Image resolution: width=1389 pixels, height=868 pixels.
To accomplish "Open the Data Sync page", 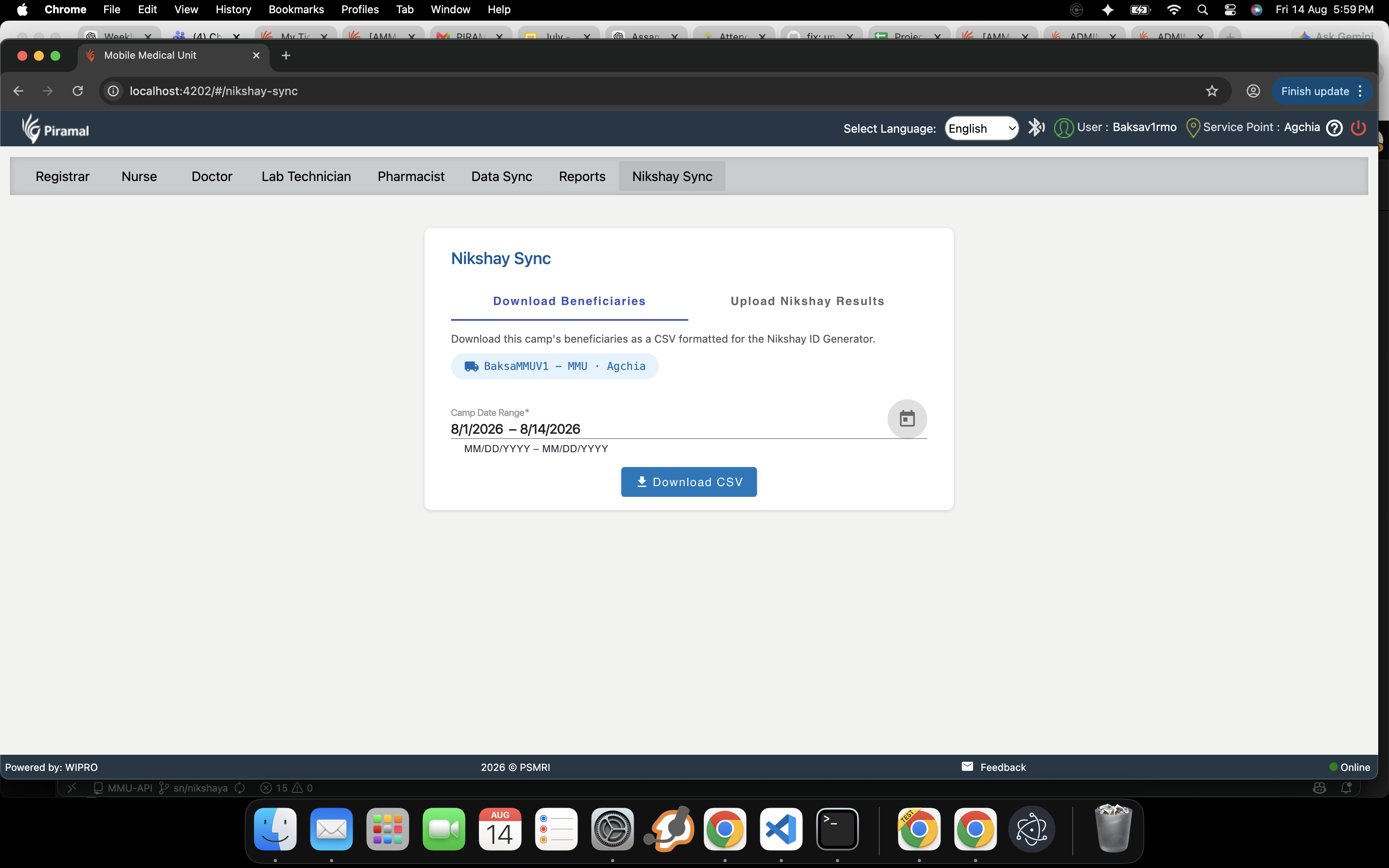I will pyautogui.click(x=501, y=176).
